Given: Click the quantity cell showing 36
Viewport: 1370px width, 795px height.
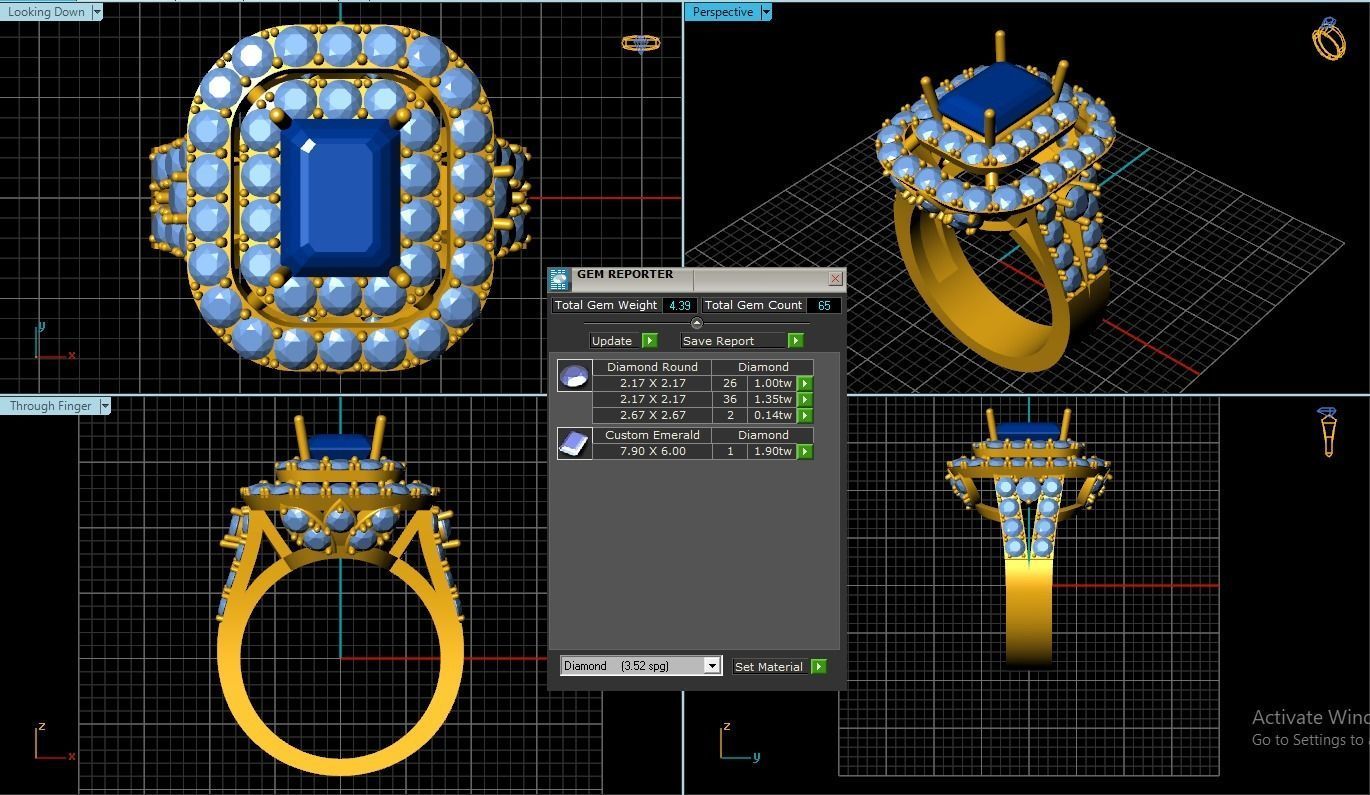Looking at the screenshot, I should pos(729,399).
